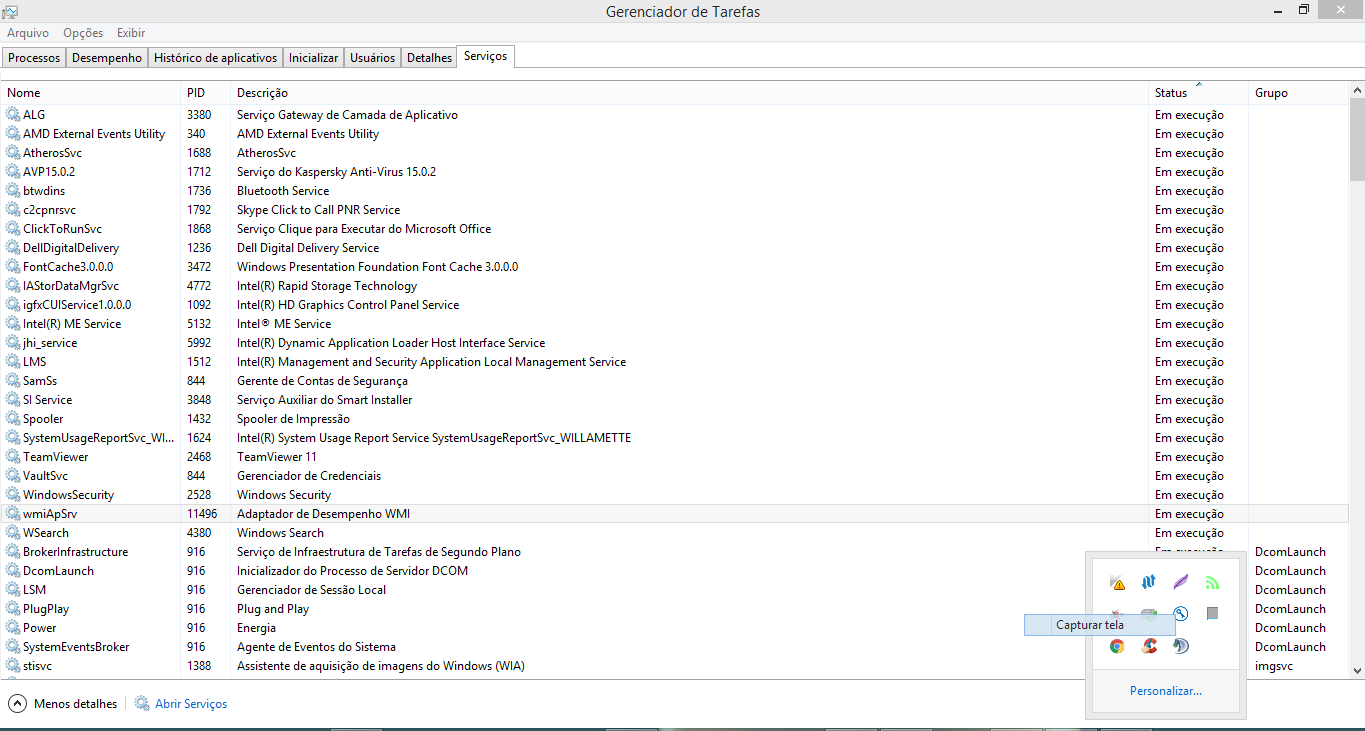1365x731 pixels.
Task: Click the services gear icon beside Abrir Serviços
Action: tap(142, 704)
